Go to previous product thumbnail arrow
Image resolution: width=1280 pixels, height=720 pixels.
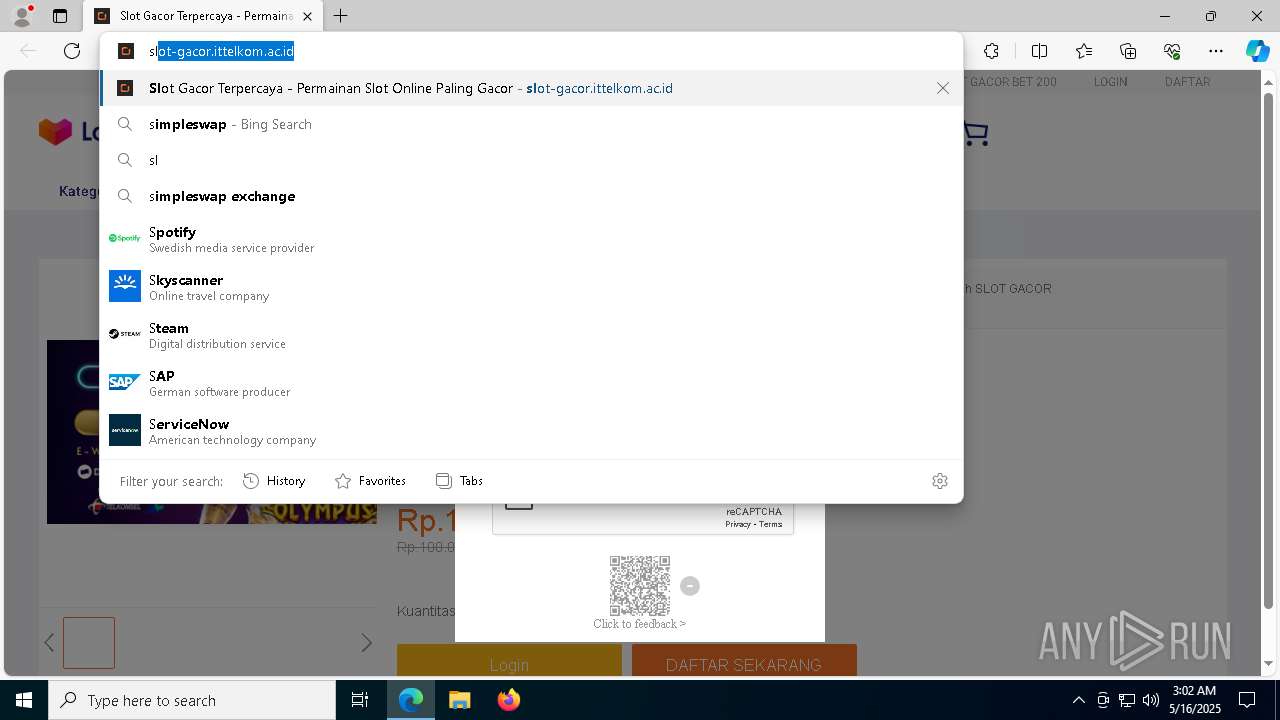pyautogui.click(x=49, y=643)
